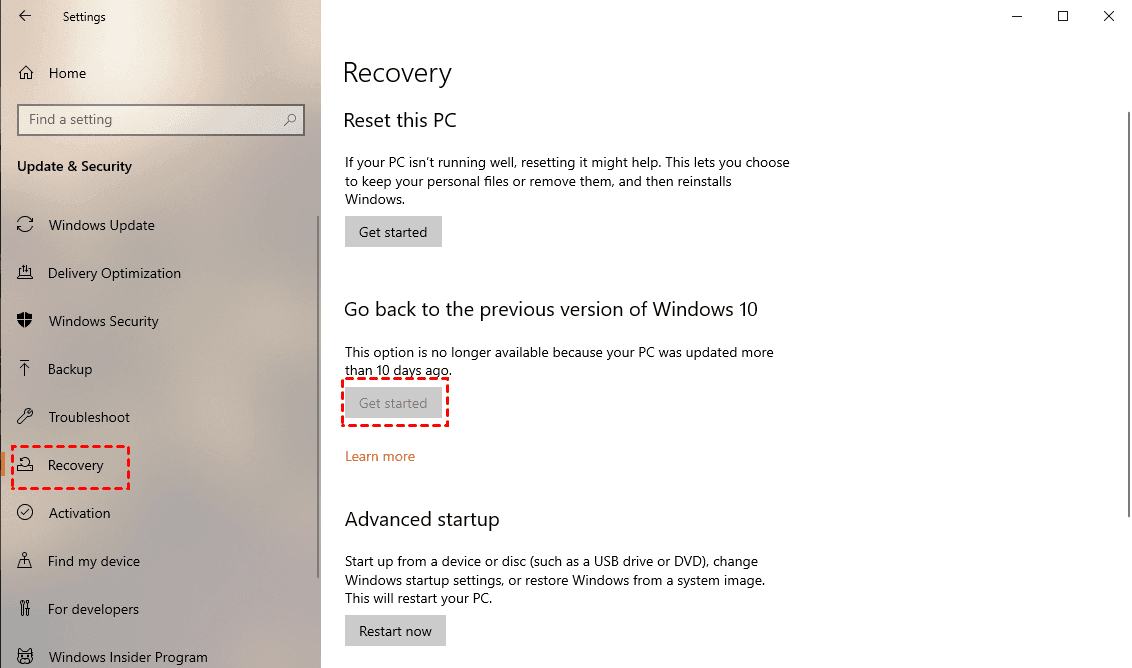Click the Windows Update sync icon

26,225
